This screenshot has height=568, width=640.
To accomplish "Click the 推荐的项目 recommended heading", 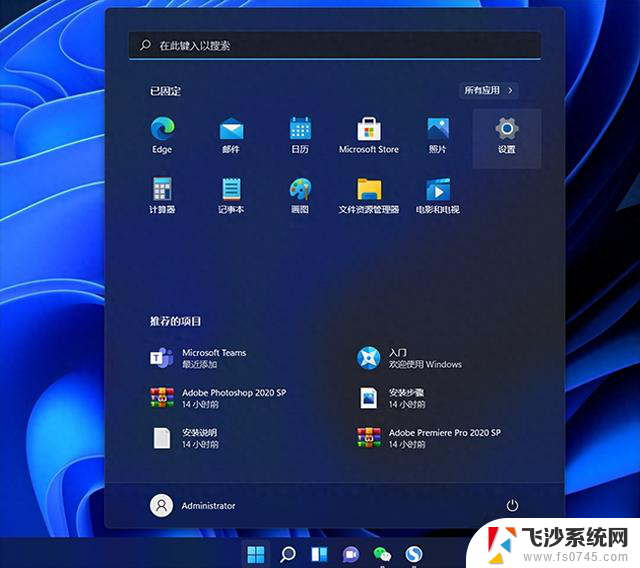I will click(x=175, y=321).
